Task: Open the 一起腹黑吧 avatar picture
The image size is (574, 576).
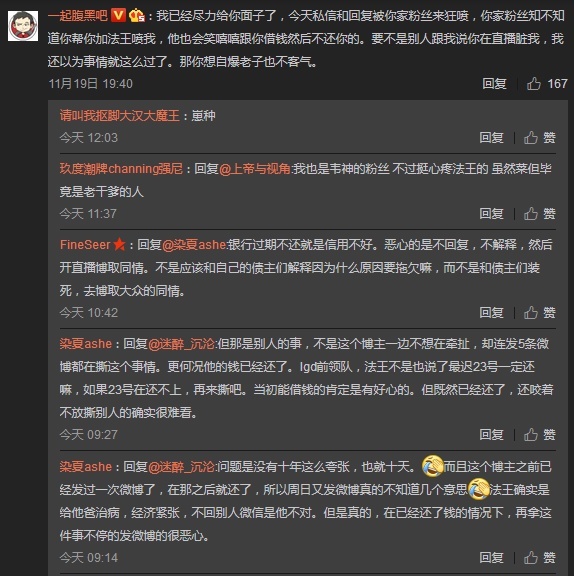Action: tap(23, 26)
